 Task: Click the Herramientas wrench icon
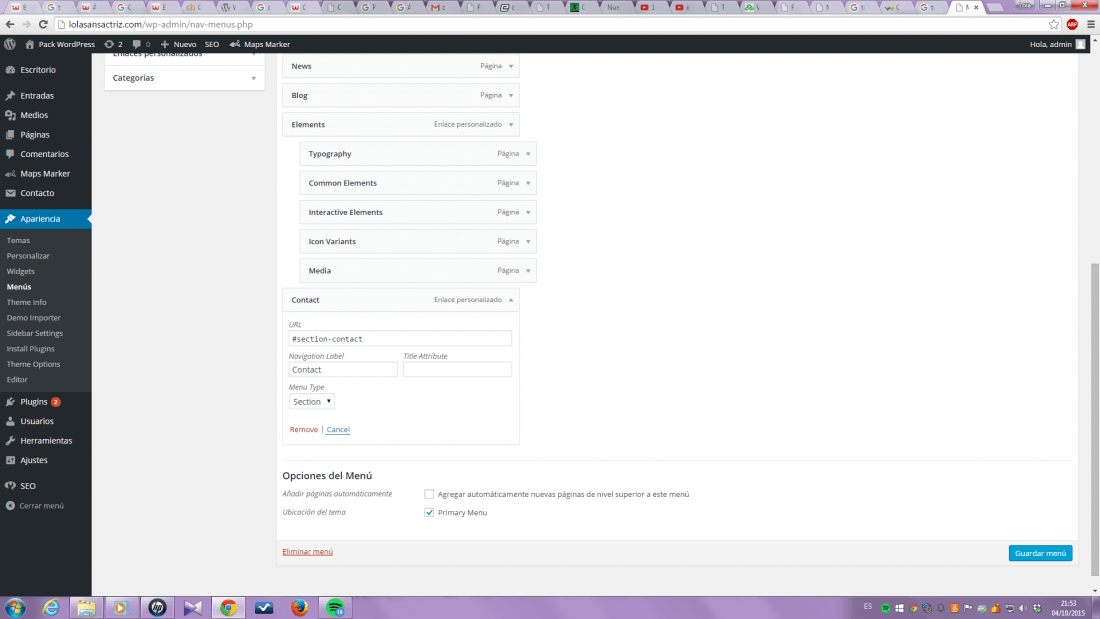10,441
